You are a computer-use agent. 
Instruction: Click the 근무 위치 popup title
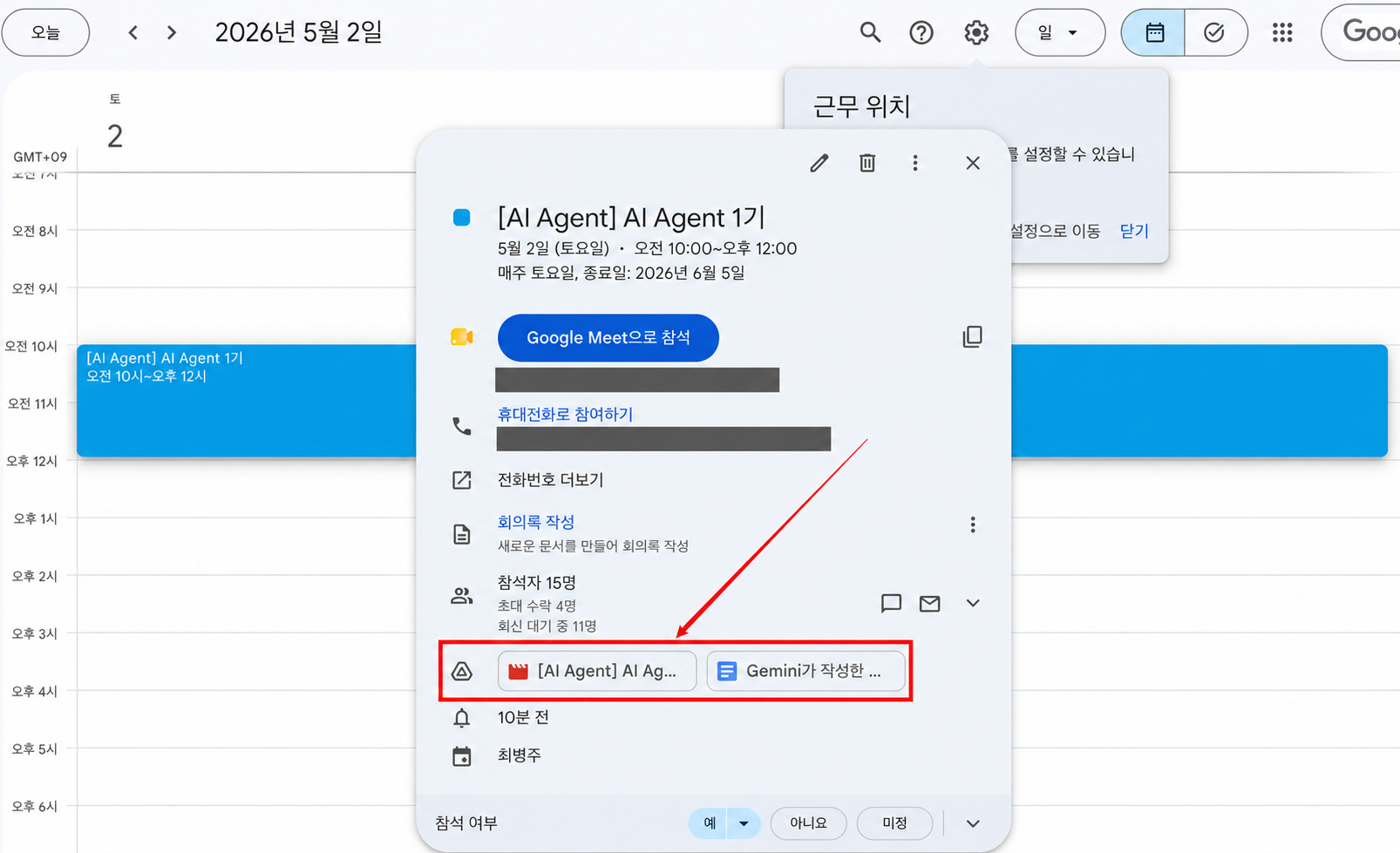click(x=861, y=106)
